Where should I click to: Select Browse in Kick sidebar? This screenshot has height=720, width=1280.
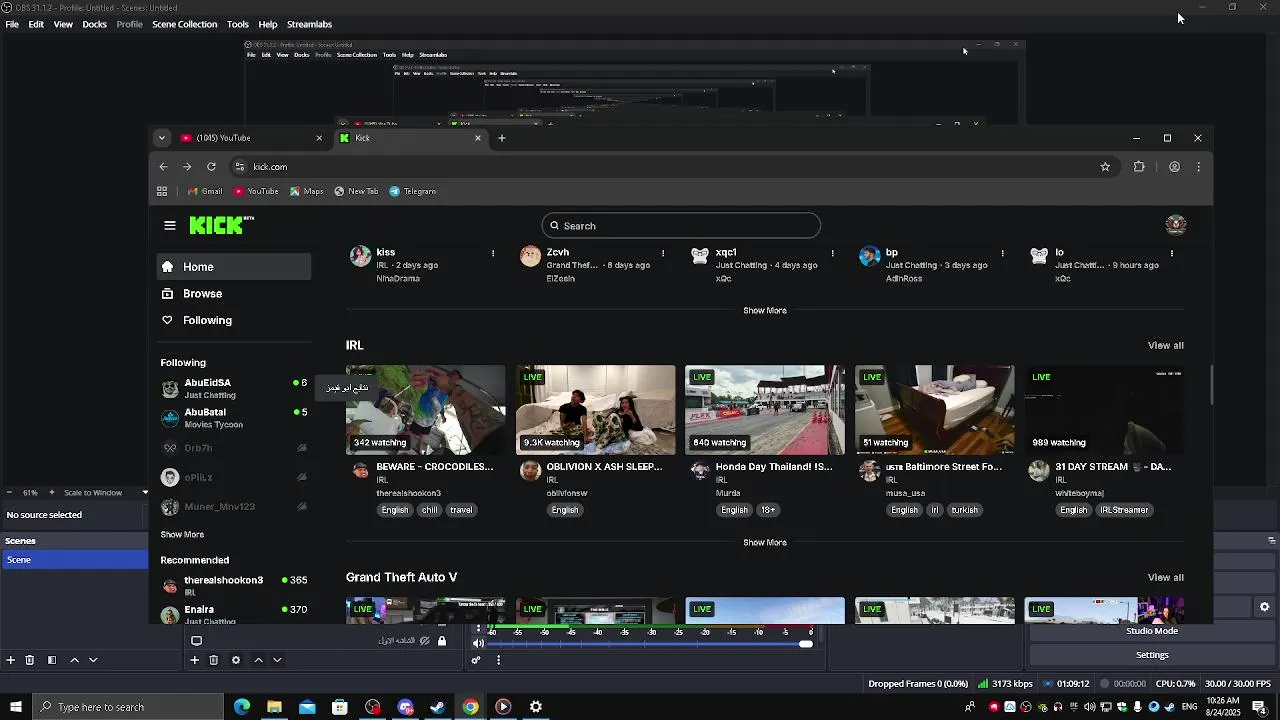(234, 294)
